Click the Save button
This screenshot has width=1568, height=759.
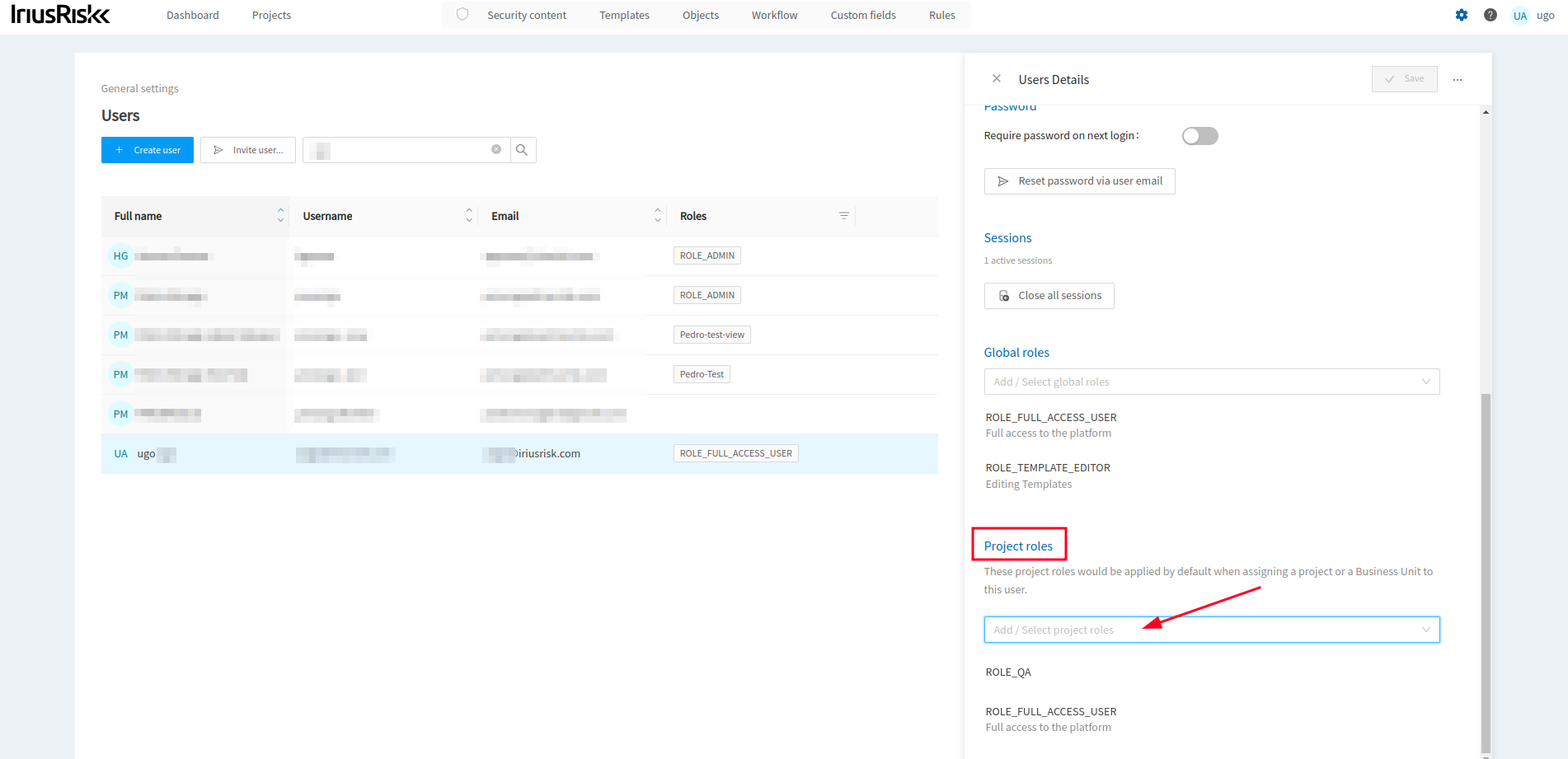click(1405, 79)
